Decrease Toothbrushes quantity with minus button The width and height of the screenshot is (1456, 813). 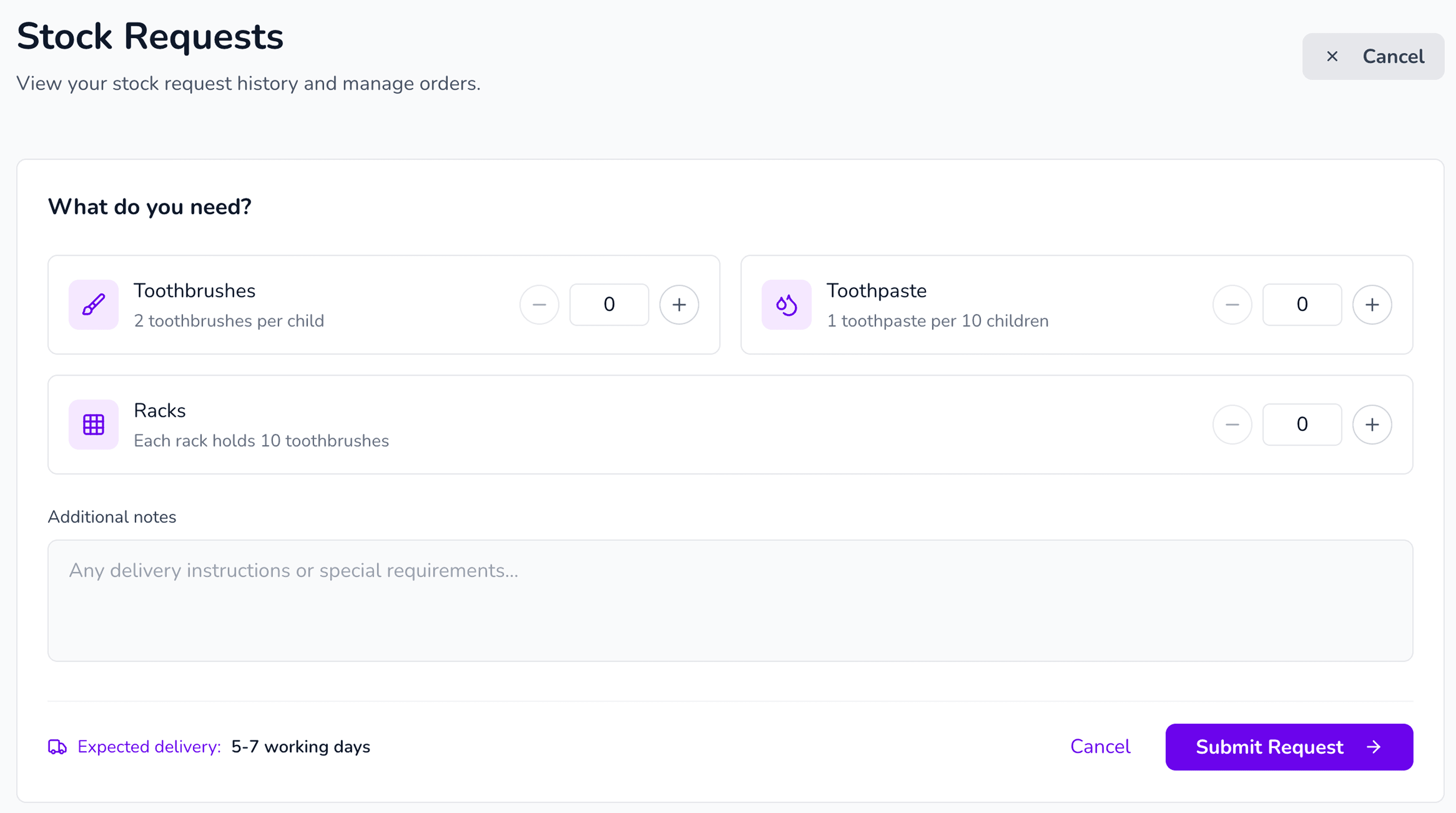(x=539, y=305)
